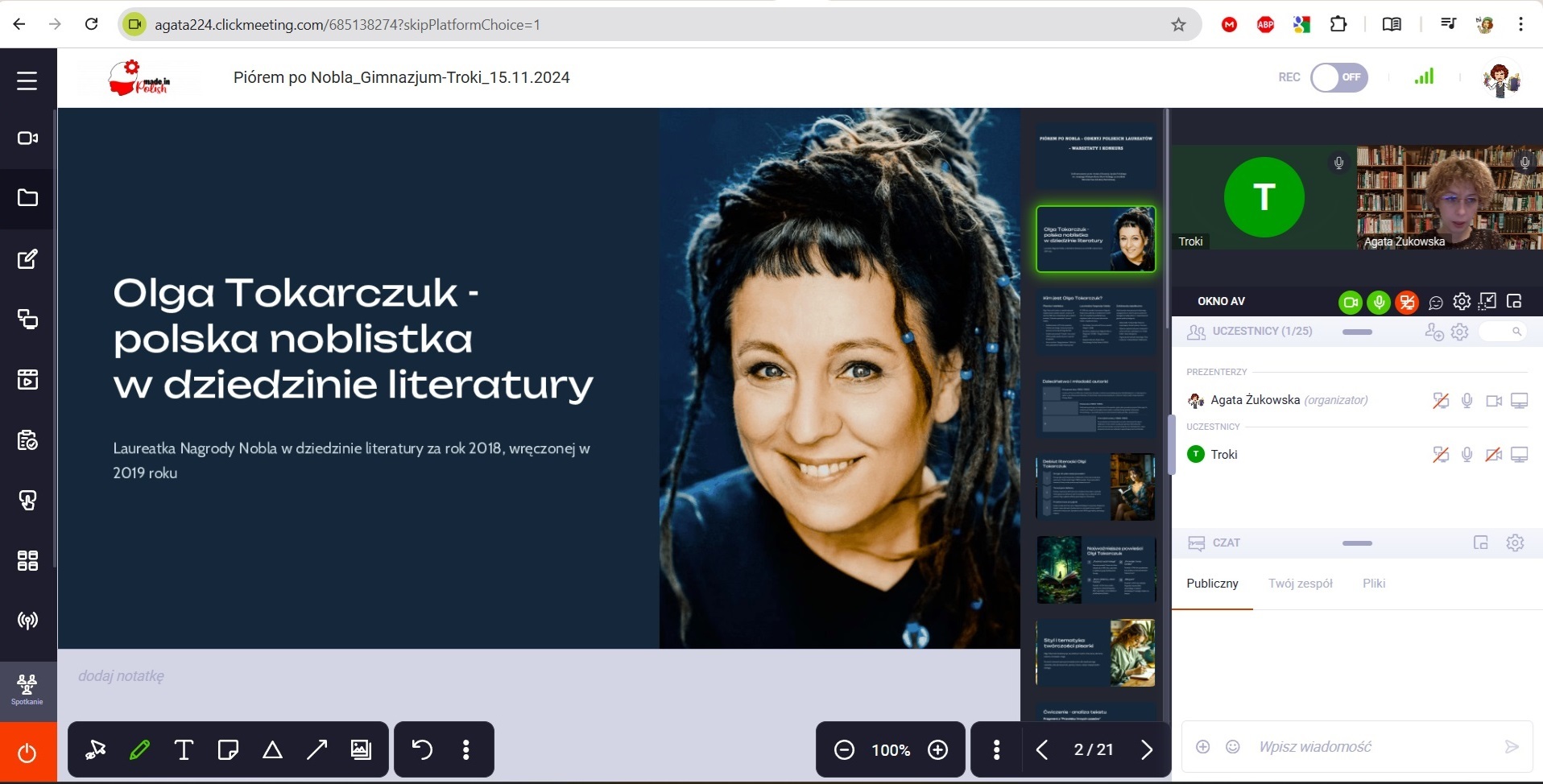Collapse the CZAT panel handle
Screen dimensions: 1543x784
[x=1357, y=543]
